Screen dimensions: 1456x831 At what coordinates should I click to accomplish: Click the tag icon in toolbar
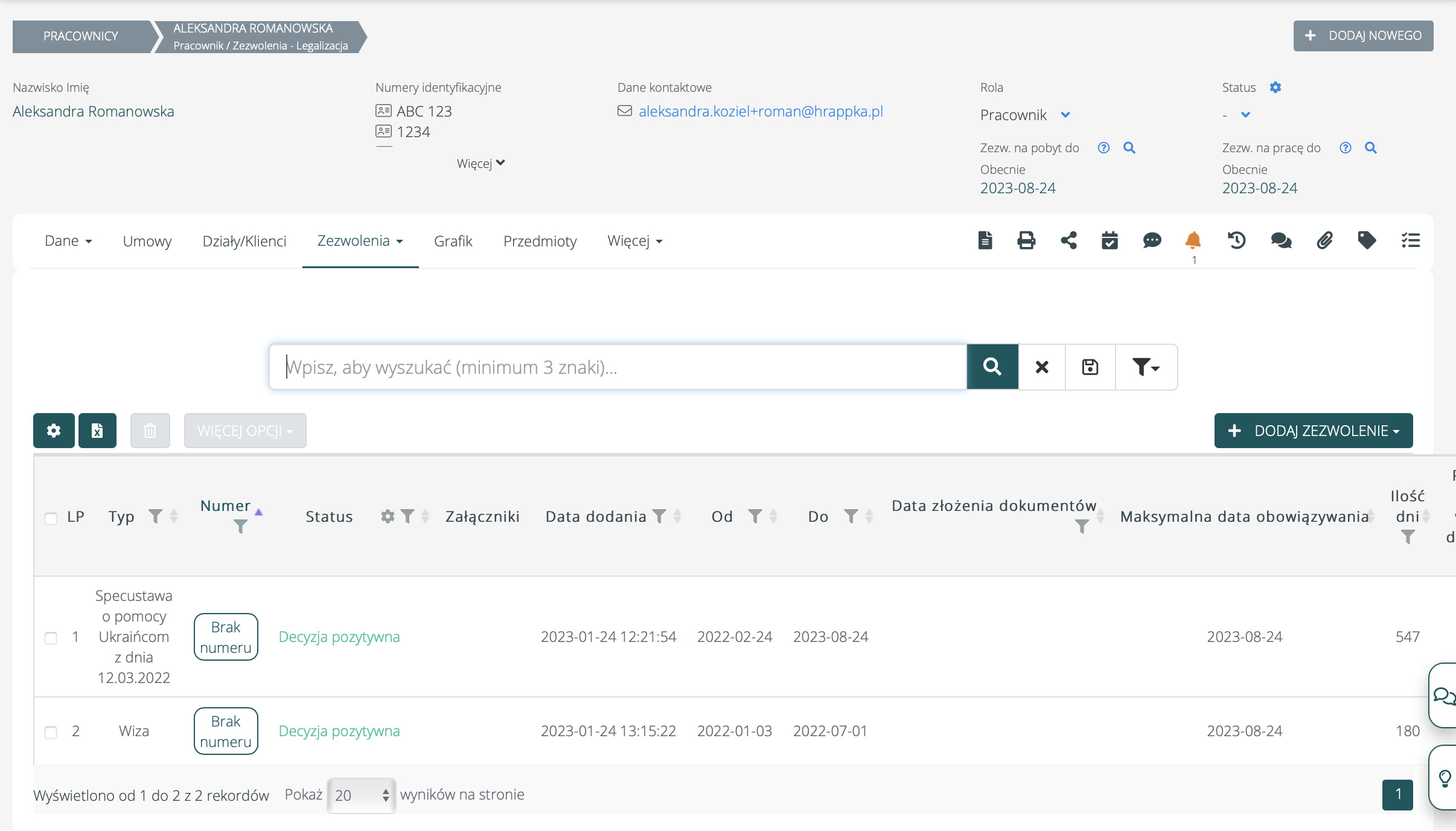pyautogui.click(x=1367, y=240)
